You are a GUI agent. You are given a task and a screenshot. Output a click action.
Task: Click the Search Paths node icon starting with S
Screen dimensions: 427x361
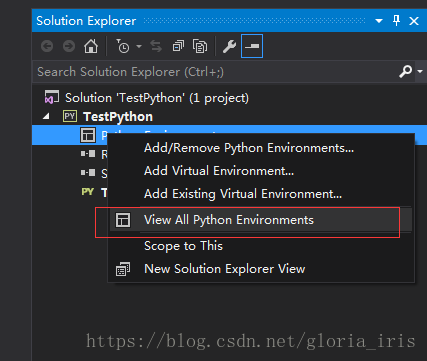pyautogui.click(x=88, y=173)
